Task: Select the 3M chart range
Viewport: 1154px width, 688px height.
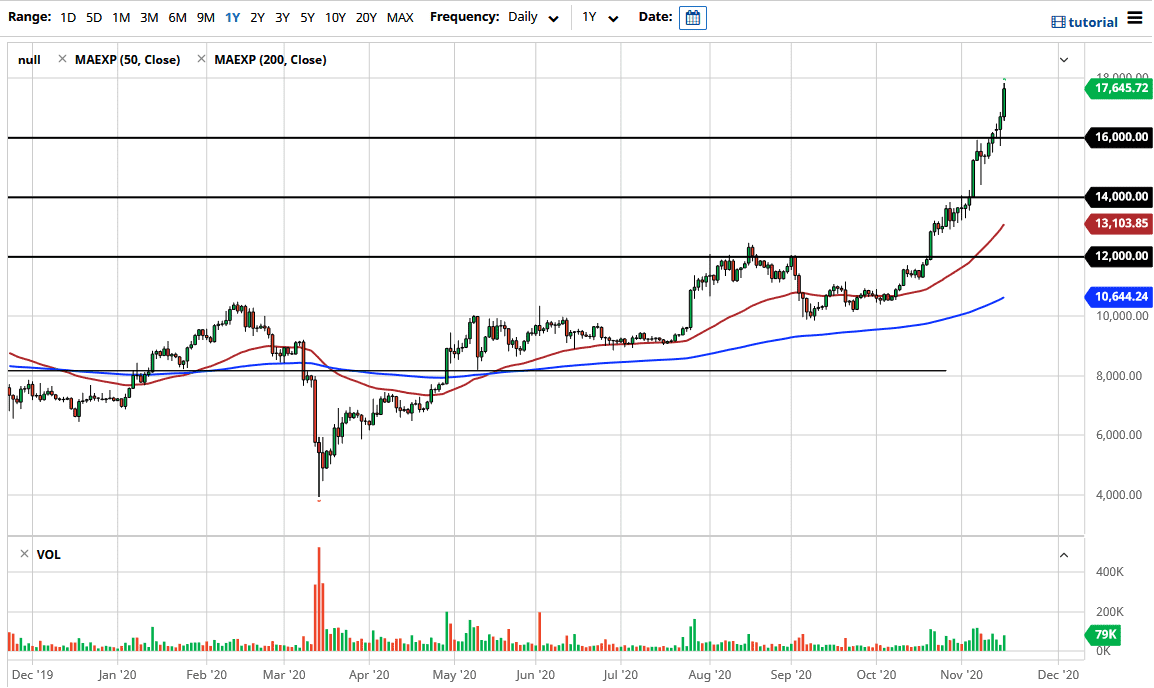Action: (148, 17)
